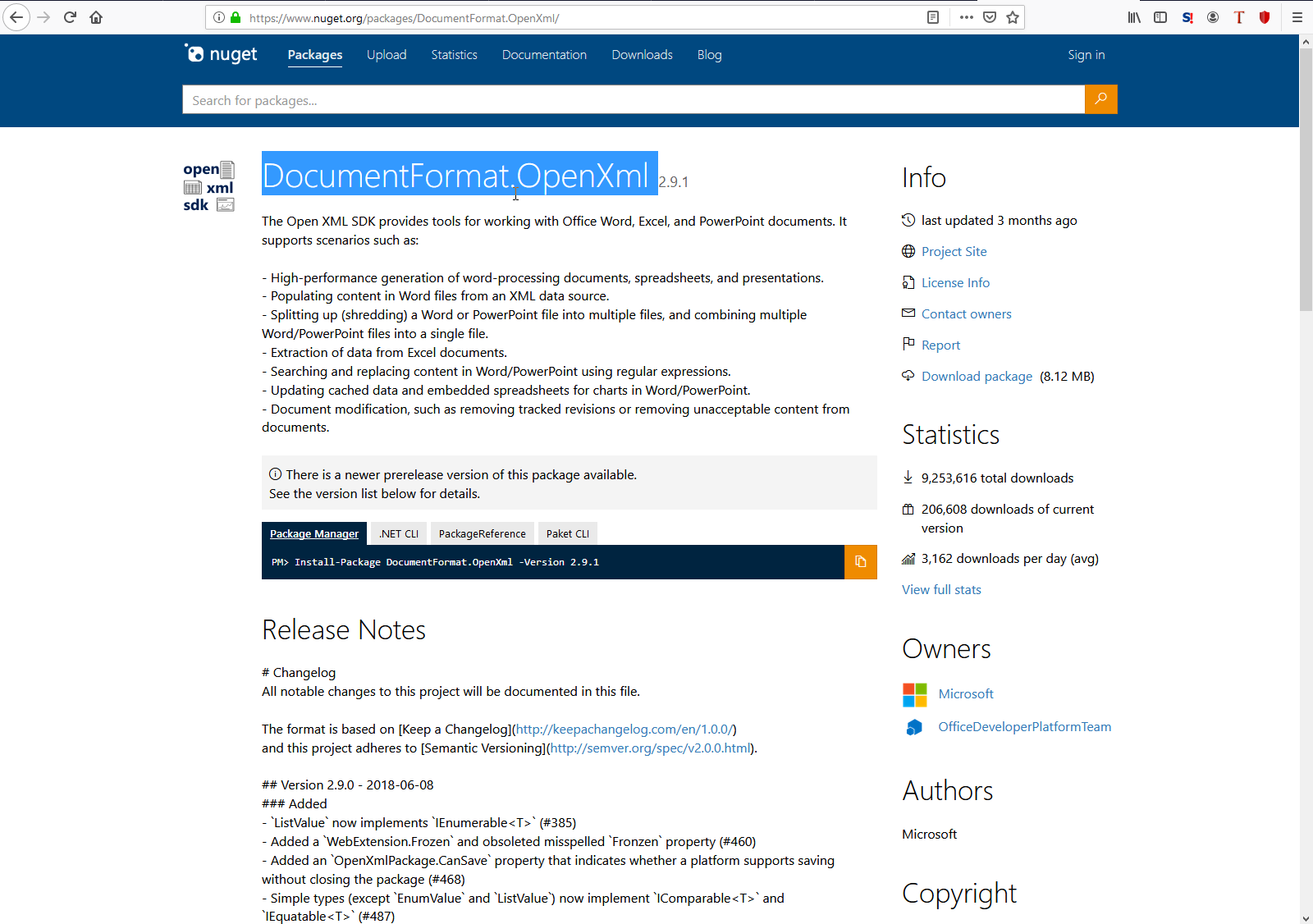Click the scrollbar down arrow
Viewport: 1313px width, 924px height.
(1306, 917)
